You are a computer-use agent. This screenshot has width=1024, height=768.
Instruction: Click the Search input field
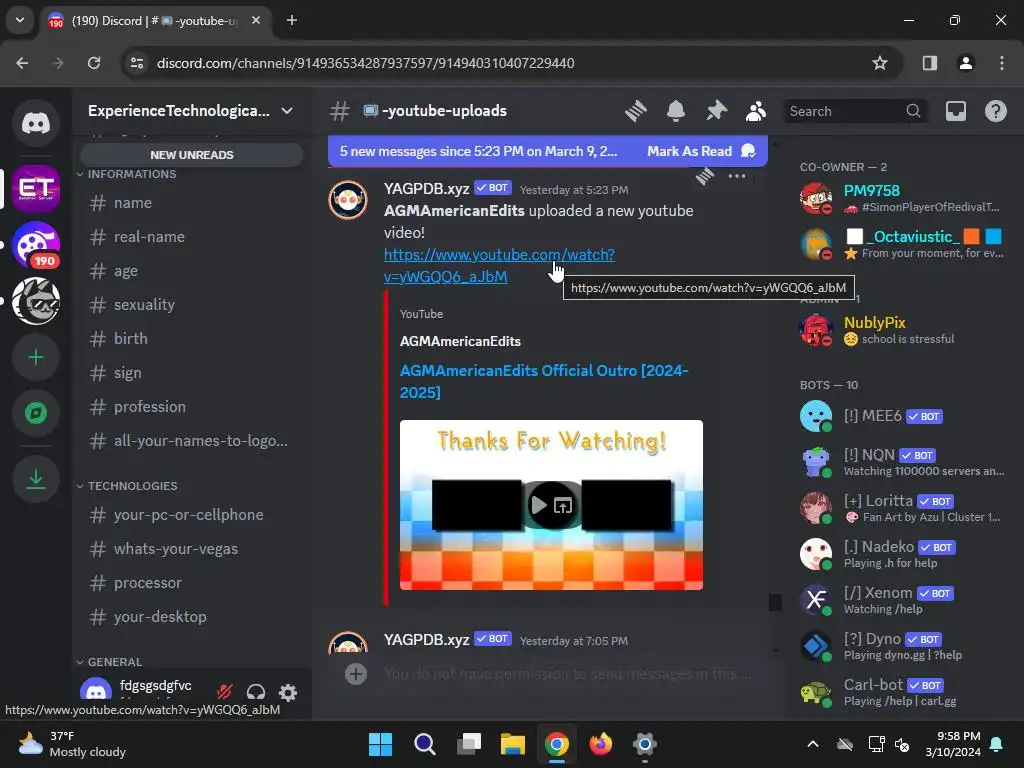(854, 111)
